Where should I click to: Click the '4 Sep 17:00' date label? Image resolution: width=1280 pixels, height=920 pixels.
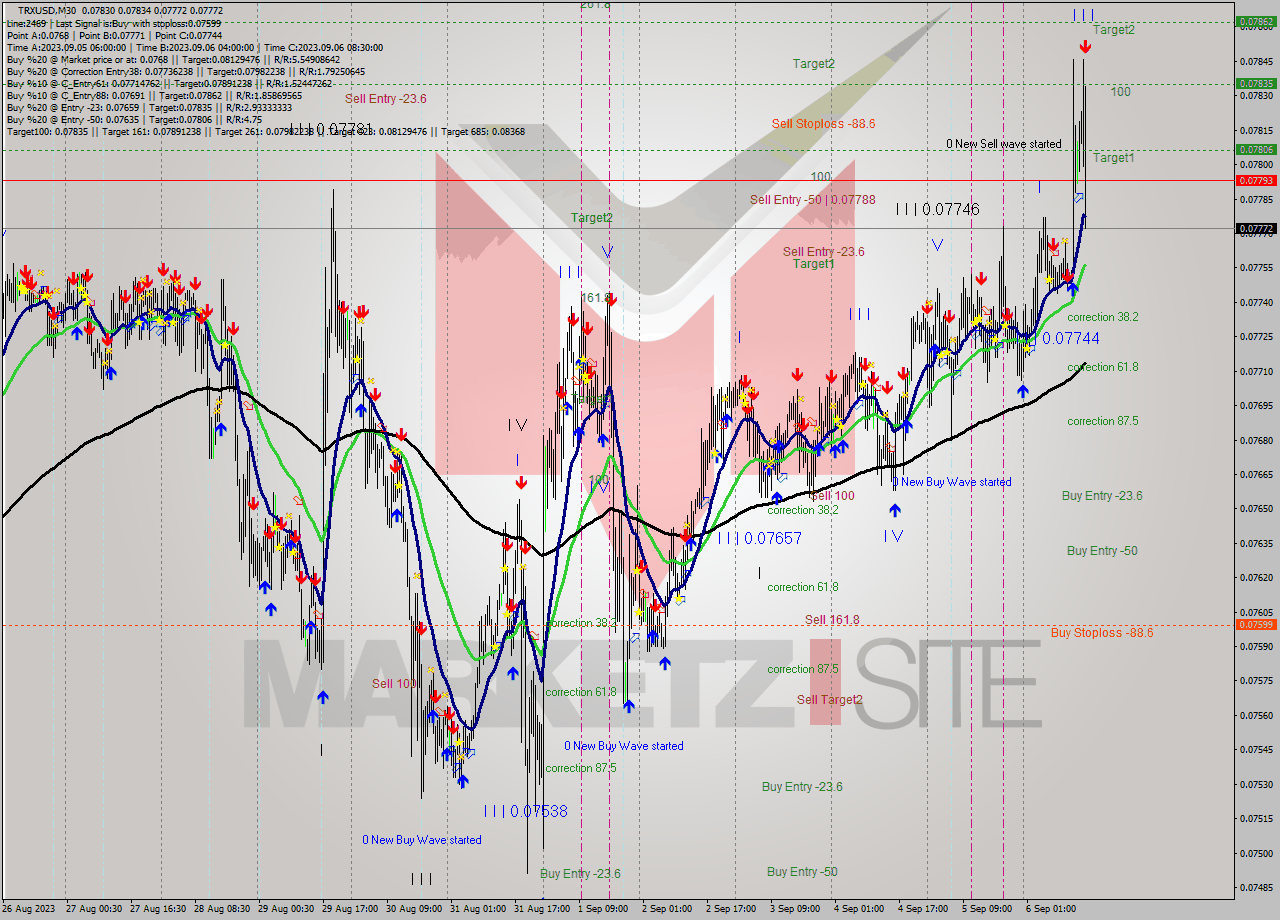[924, 909]
